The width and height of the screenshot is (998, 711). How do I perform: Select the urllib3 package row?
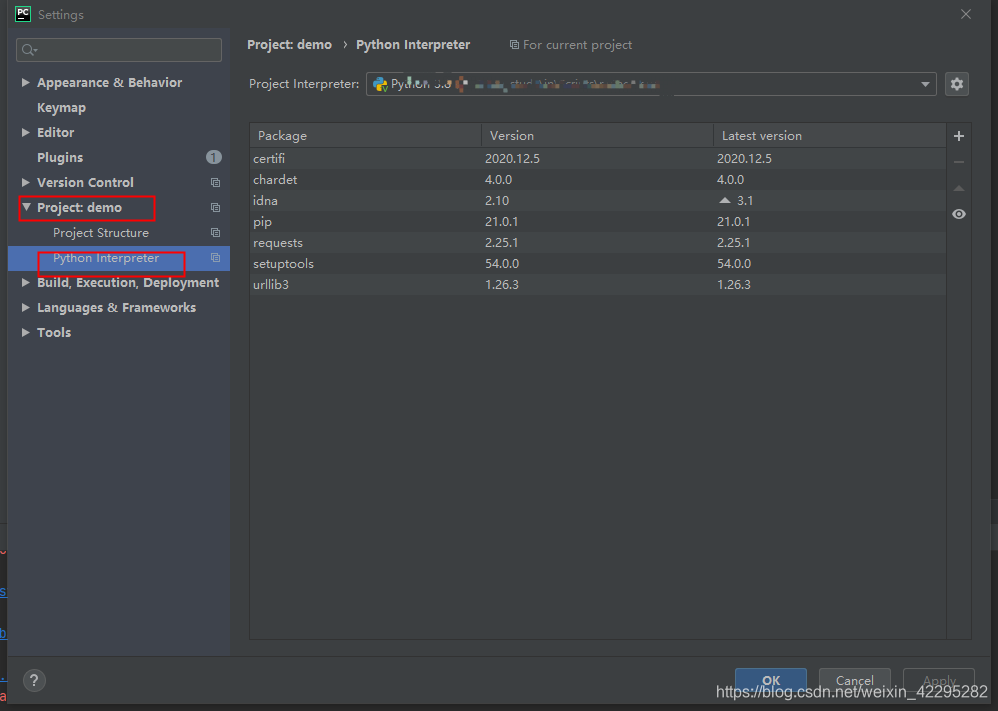tap(598, 285)
